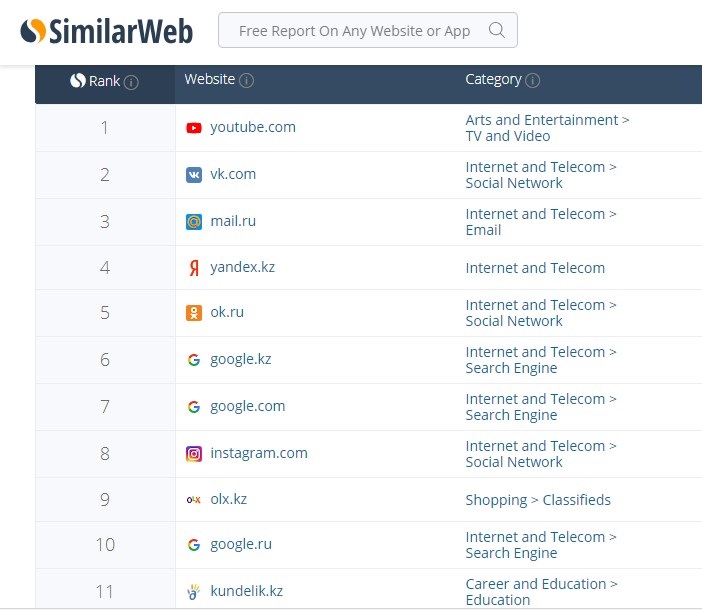Click info icon beside Category header
The image size is (702, 610).
(533, 80)
